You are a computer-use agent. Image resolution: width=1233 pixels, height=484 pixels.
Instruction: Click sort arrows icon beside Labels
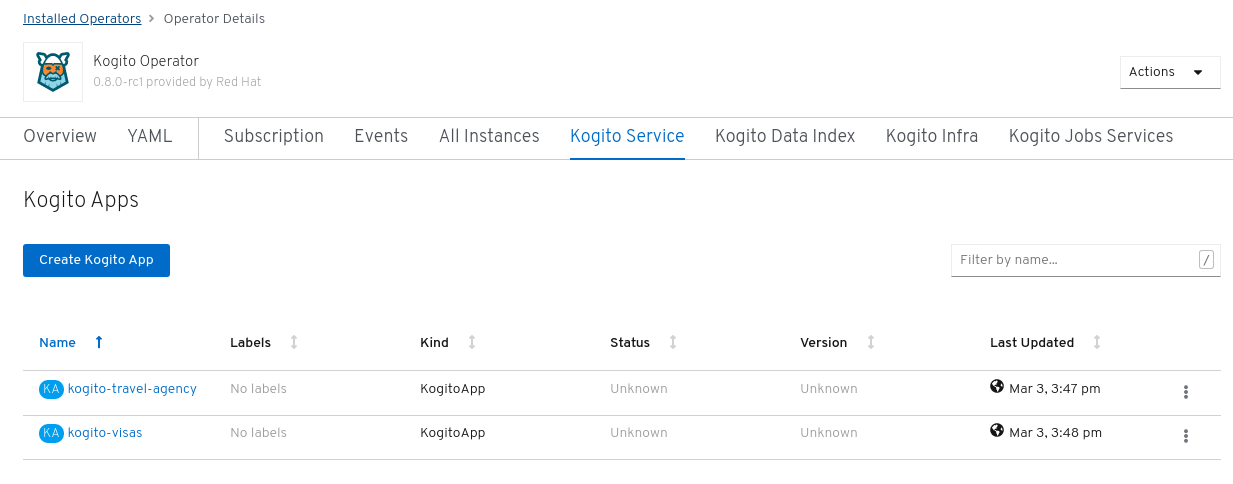(x=294, y=342)
